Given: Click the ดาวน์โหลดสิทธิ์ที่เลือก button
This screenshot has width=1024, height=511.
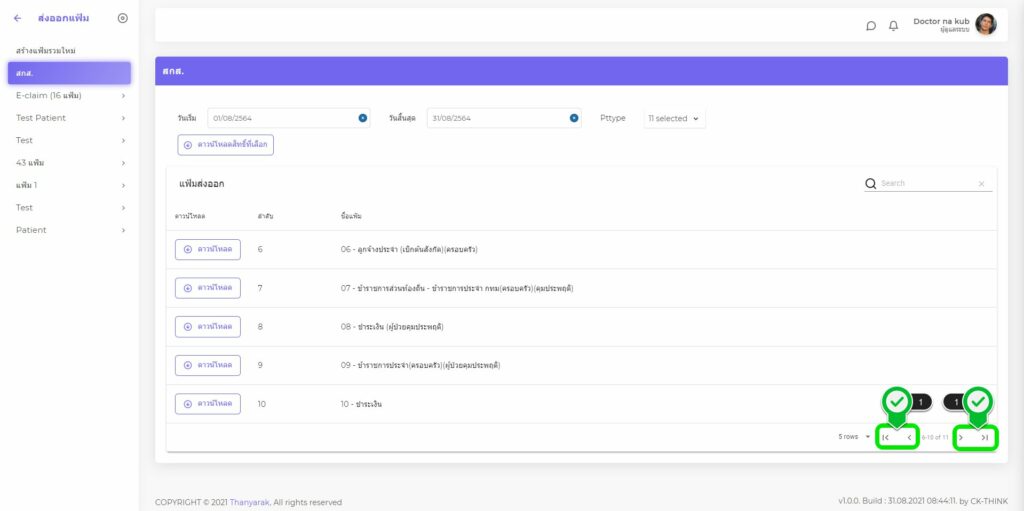Looking at the screenshot, I should (225, 145).
